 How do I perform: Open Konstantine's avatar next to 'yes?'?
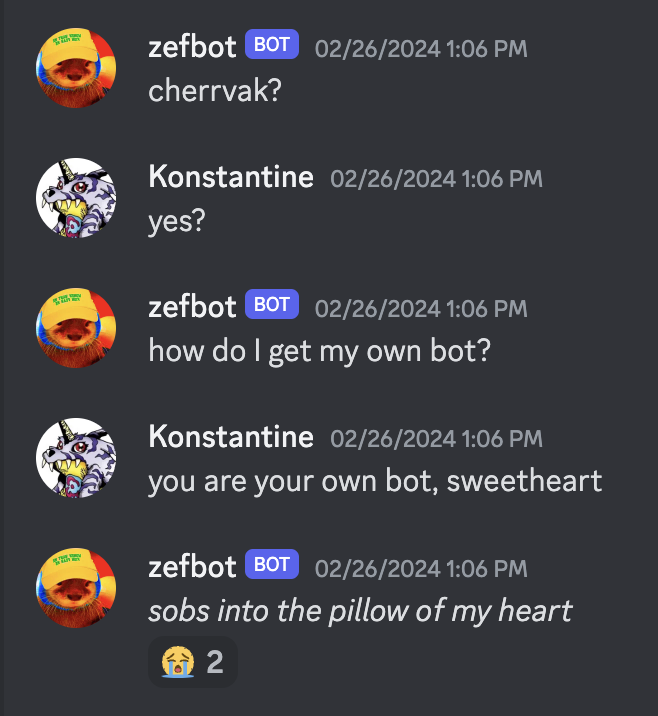point(76,198)
